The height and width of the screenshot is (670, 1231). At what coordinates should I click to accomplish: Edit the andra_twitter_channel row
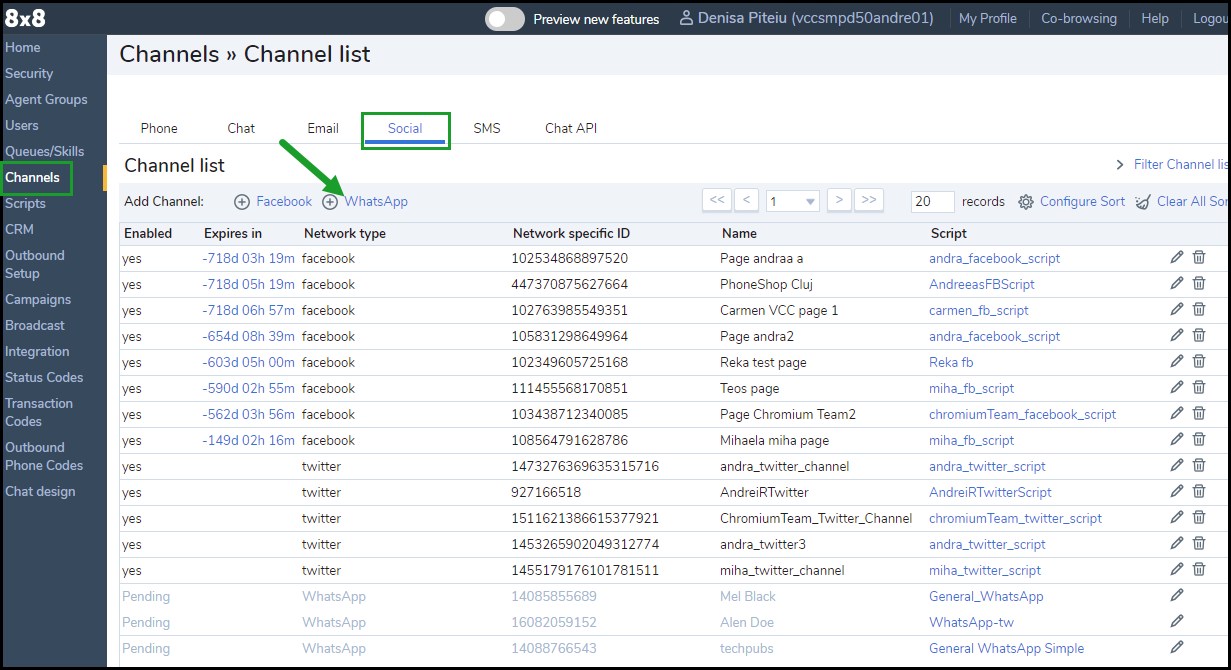1177,465
